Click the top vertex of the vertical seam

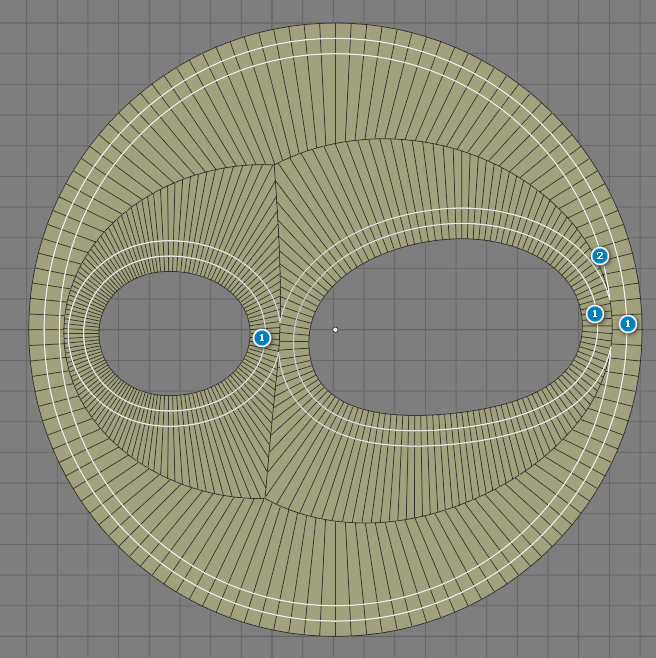[274, 164]
